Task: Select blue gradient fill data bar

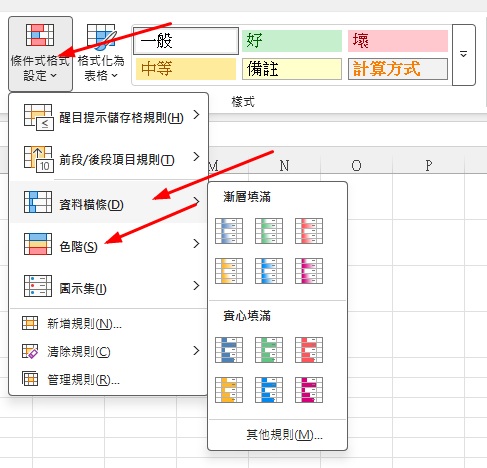Action: pyautogui.click(x=229, y=231)
